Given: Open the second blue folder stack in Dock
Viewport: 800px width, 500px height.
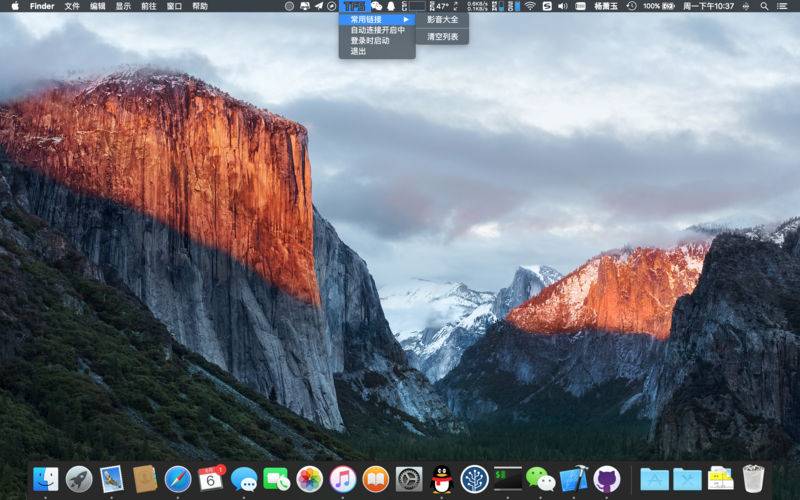Looking at the screenshot, I should pos(687,480).
